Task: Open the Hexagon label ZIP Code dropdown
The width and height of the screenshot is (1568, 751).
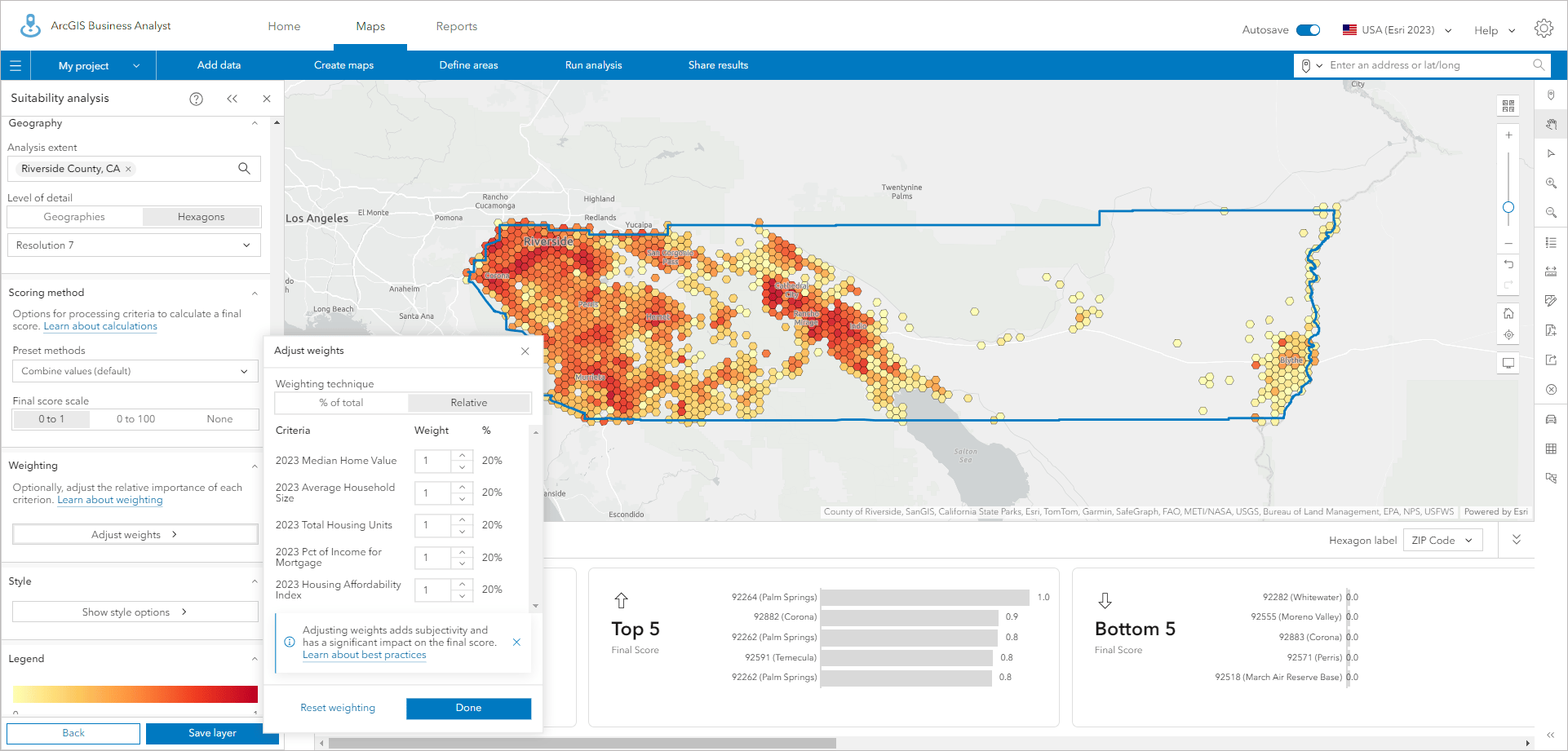Action: (x=1442, y=540)
